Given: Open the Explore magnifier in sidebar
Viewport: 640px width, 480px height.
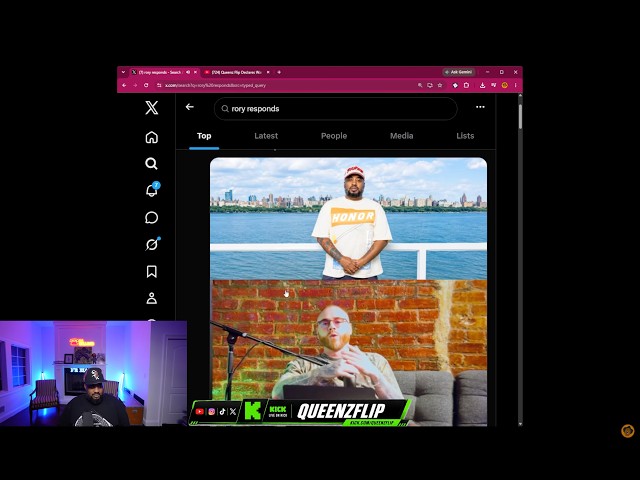Looking at the screenshot, I should coord(151,164).
